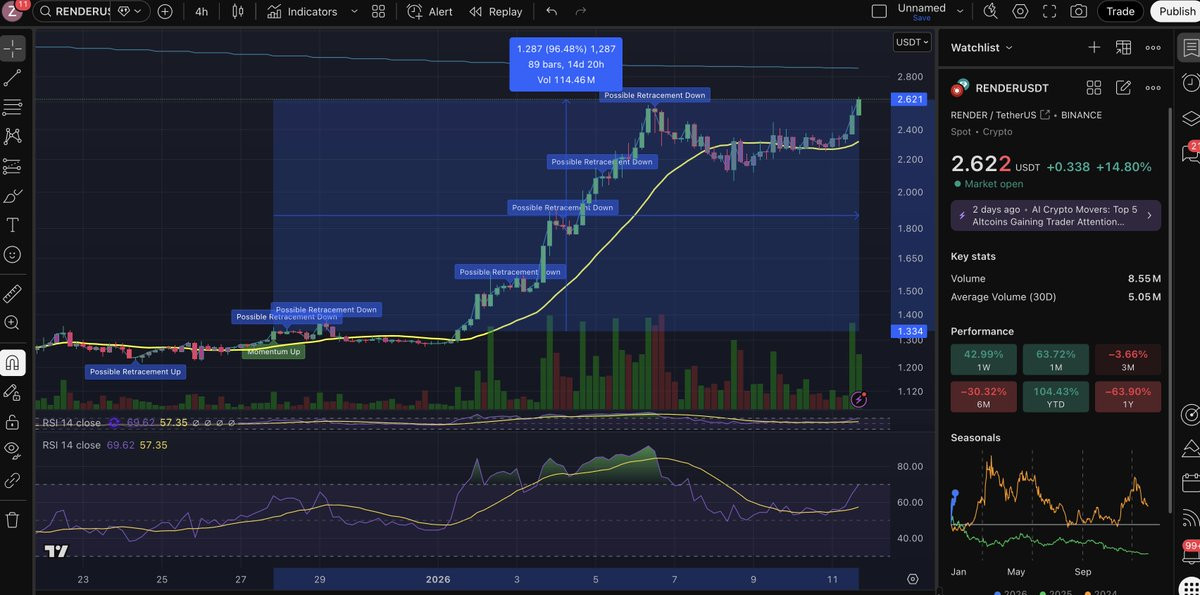Open the Fibonacci retracement tools

[13, 107]
